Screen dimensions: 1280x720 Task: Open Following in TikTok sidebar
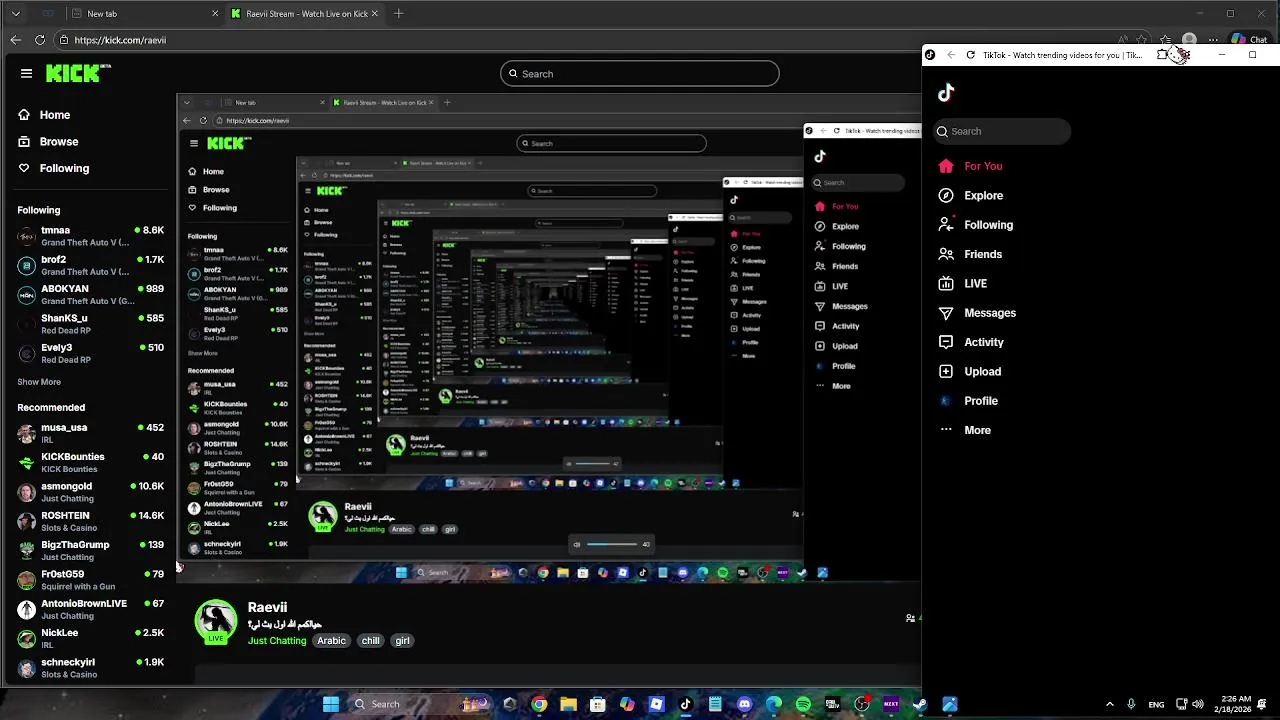[x=976, y=225]
